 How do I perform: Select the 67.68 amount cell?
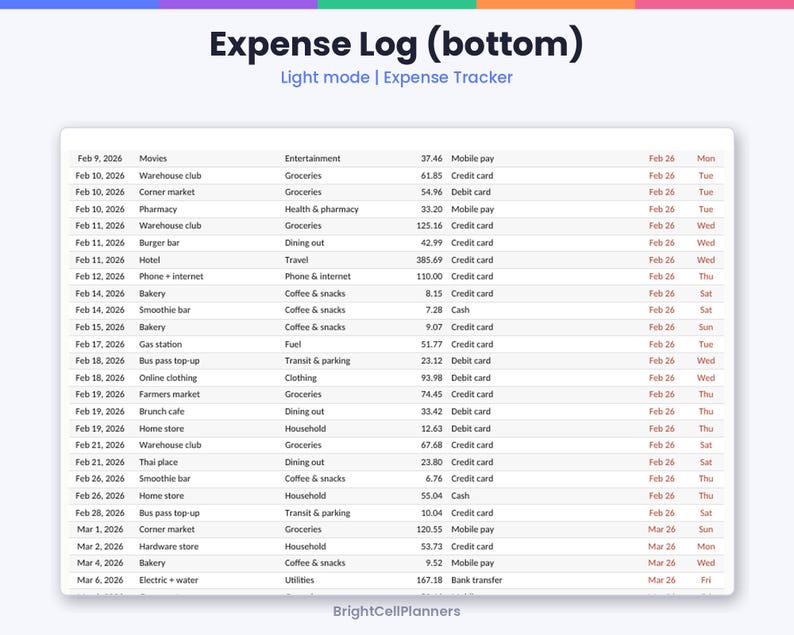click(x=431, y=445)
